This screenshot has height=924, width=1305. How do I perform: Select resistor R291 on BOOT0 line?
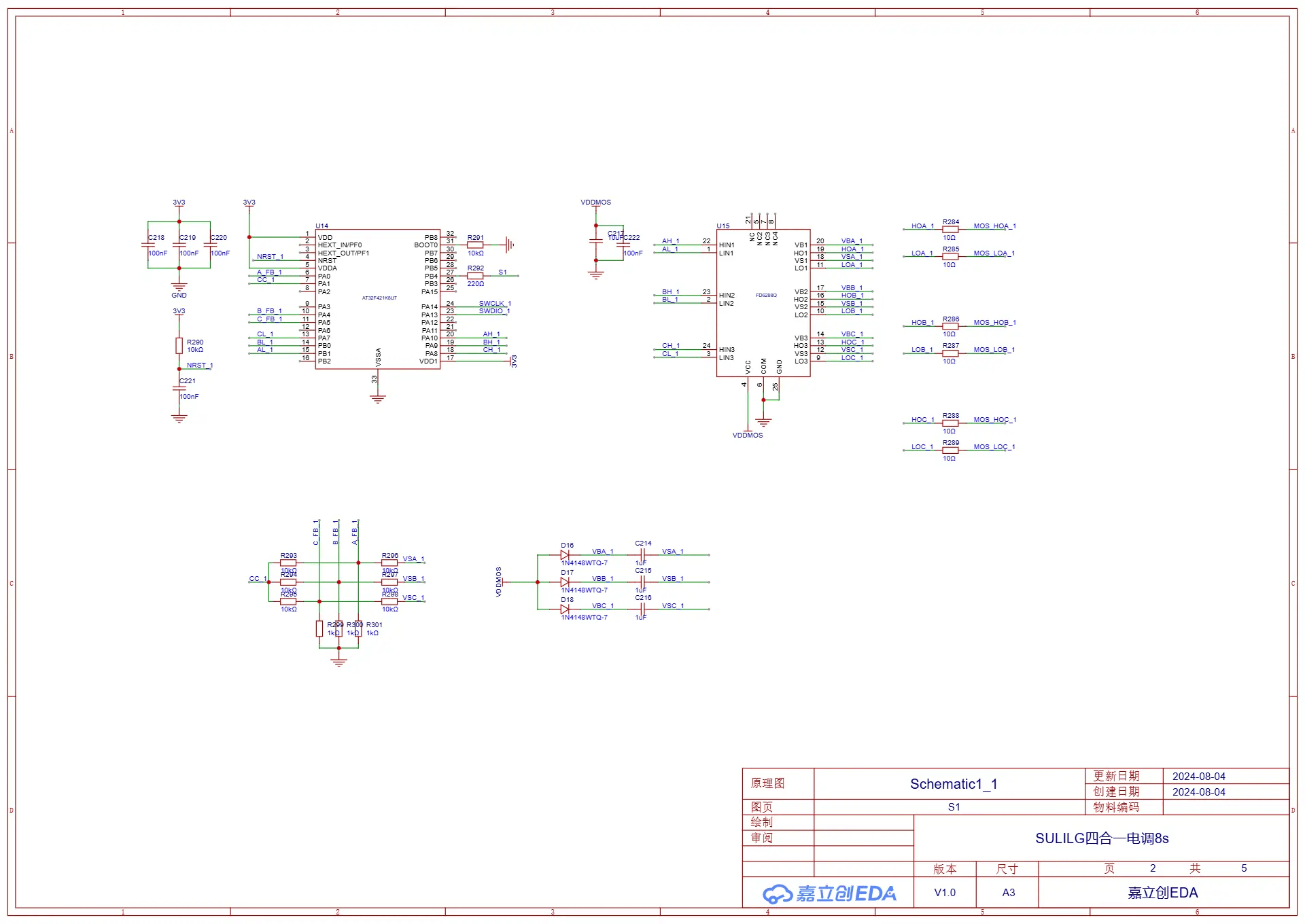pos(475,245)
